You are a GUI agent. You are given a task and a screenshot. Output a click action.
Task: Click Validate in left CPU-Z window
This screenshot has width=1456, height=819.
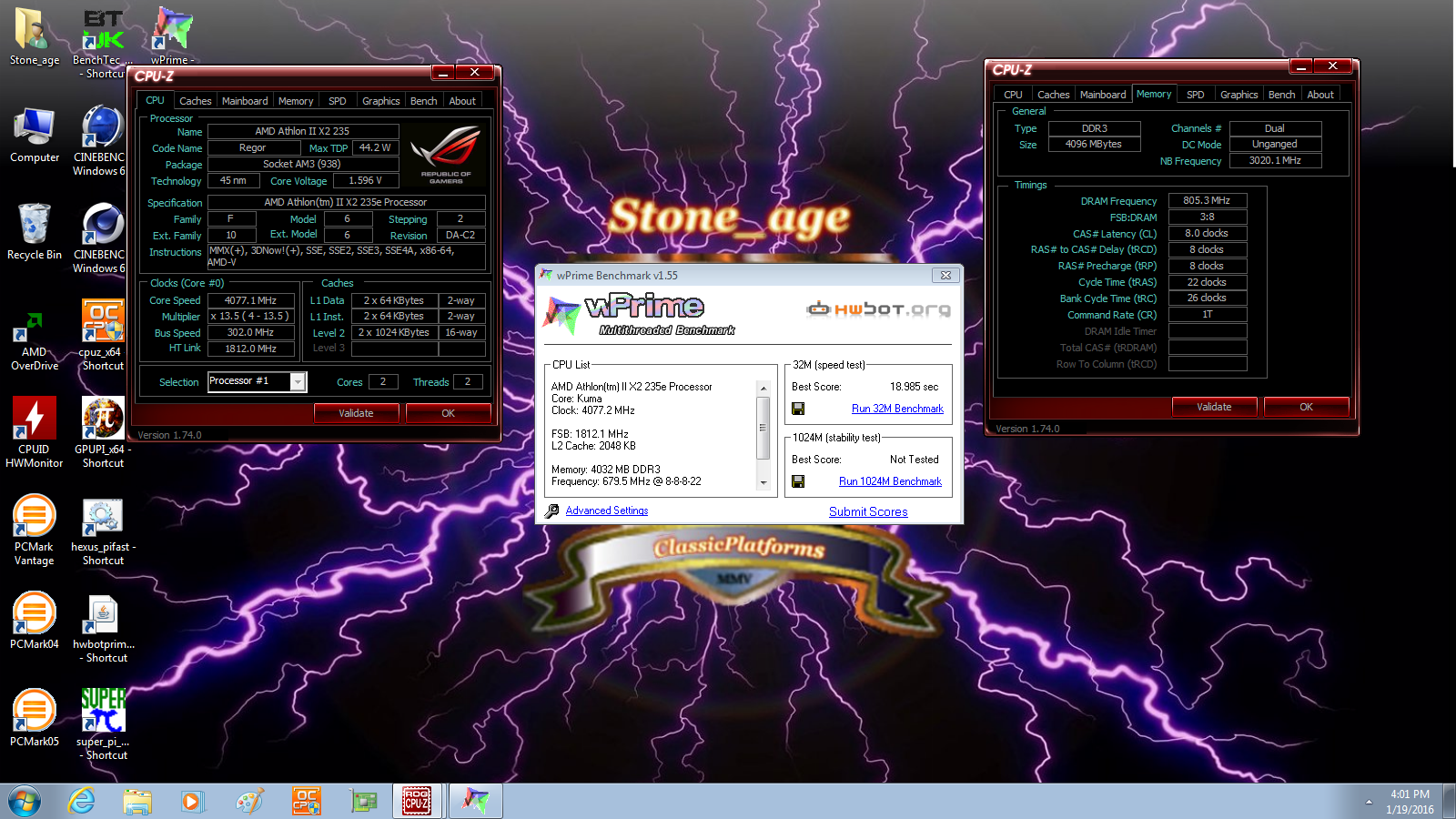click(x=356, y=413)
